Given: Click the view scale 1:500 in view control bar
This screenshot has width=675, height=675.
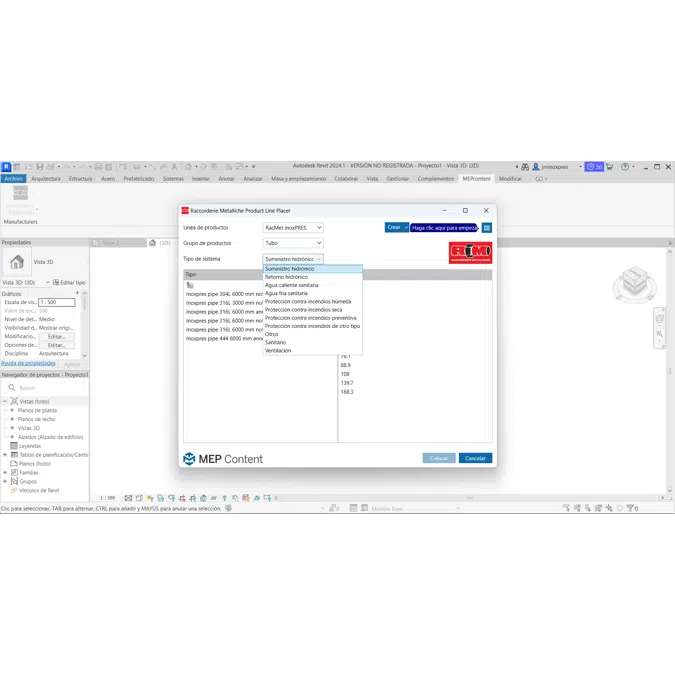Looking at the screenshot, I should click(x=108, y=498).
